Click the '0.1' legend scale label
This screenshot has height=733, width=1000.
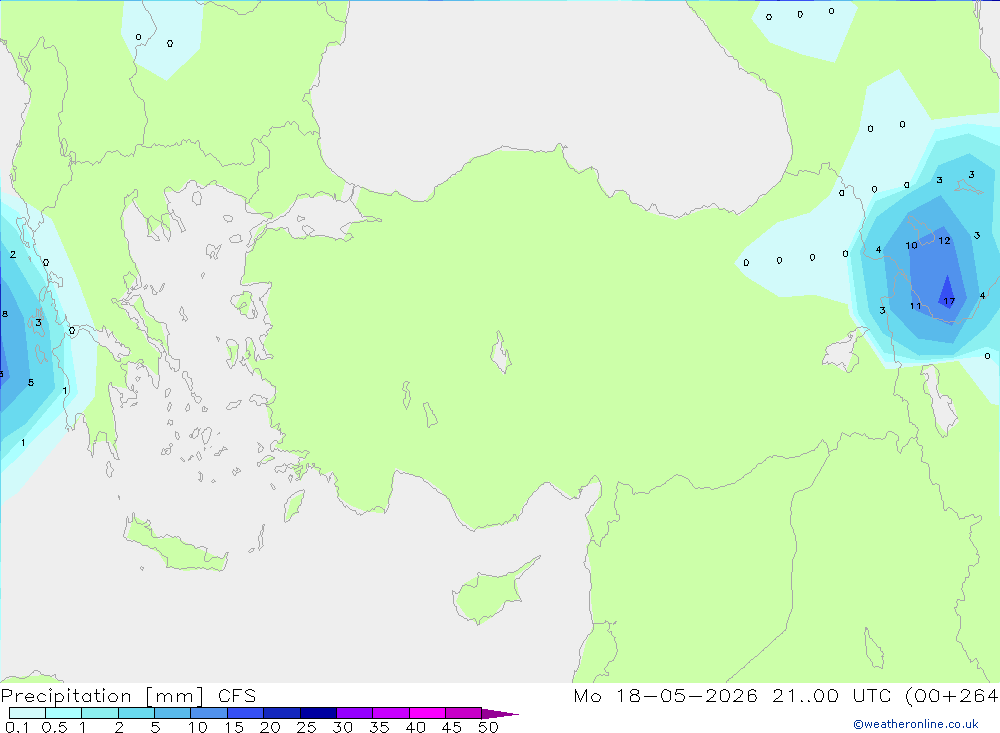(x=17, y=727)
